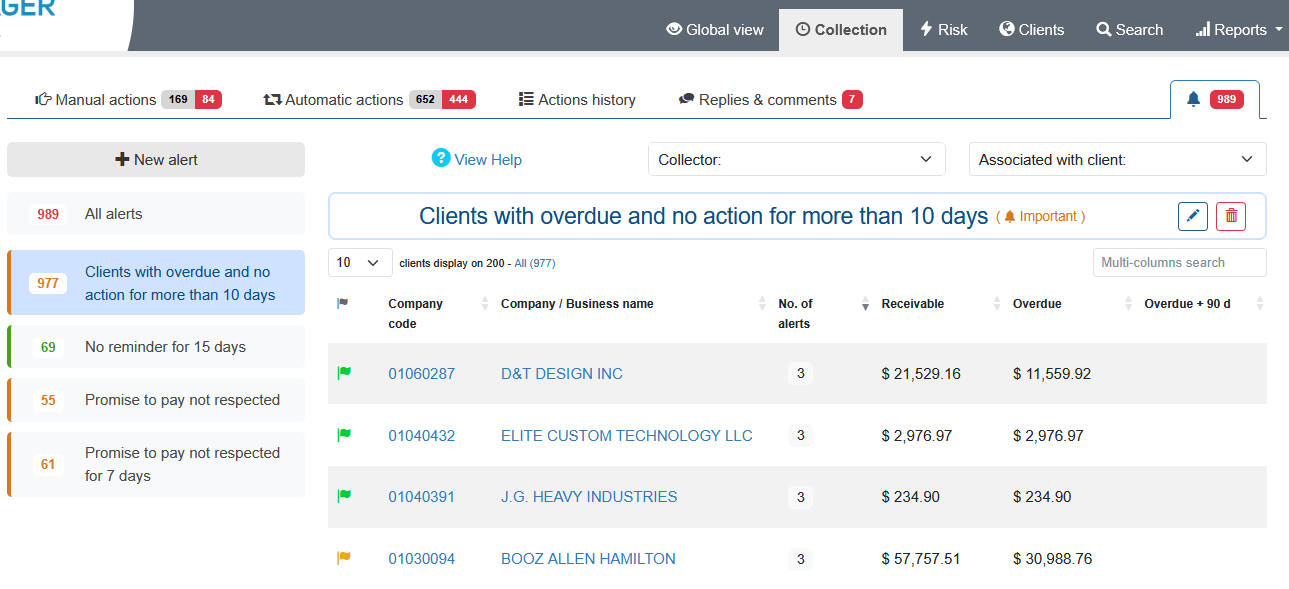The image size is (1289, 589).
Task: Open the Collector dropdown
Action: point(796,159)
